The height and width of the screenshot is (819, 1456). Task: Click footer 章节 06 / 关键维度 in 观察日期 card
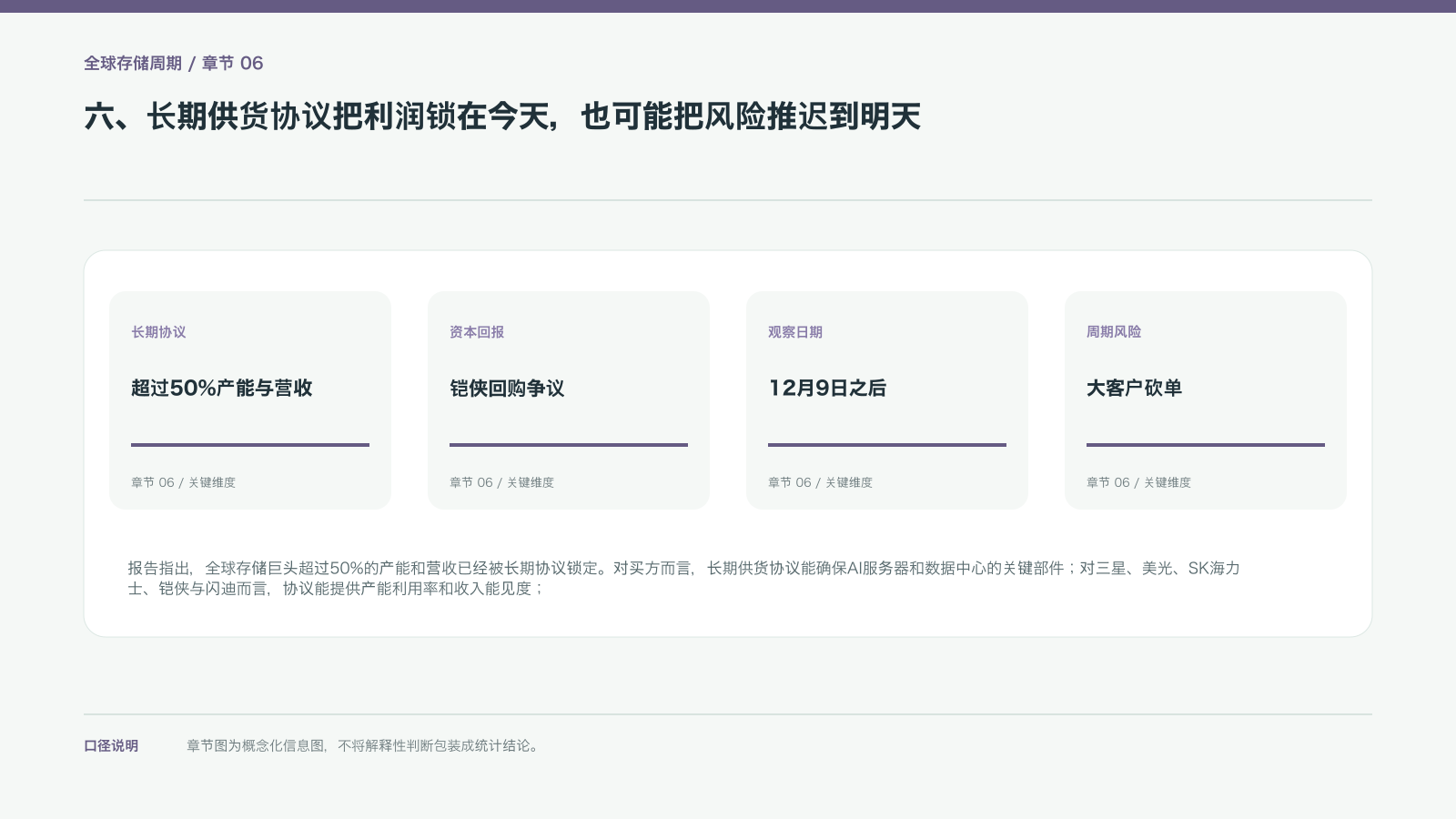(820, 482)
